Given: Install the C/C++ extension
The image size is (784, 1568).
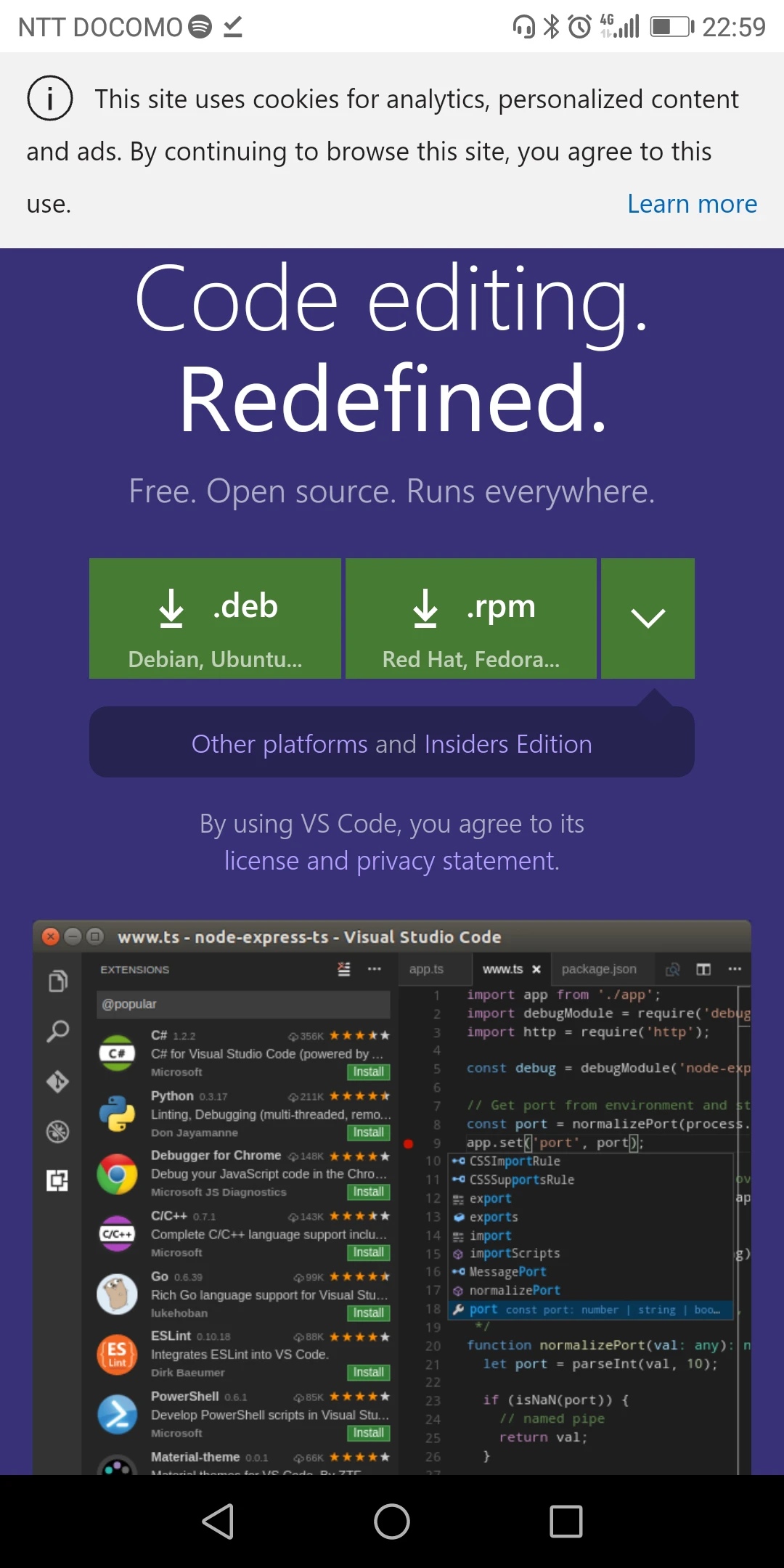Looking at the screenshot, I should tap(369, 1252).
